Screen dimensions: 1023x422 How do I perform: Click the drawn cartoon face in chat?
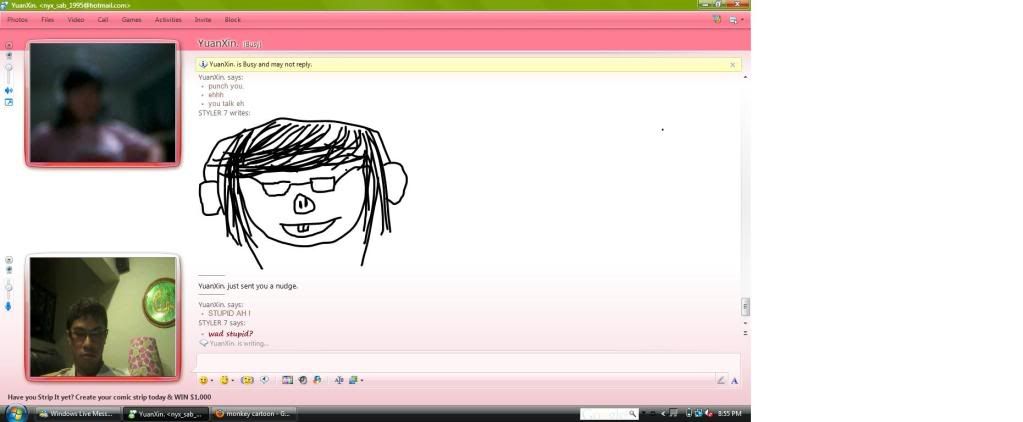[303, 193]
